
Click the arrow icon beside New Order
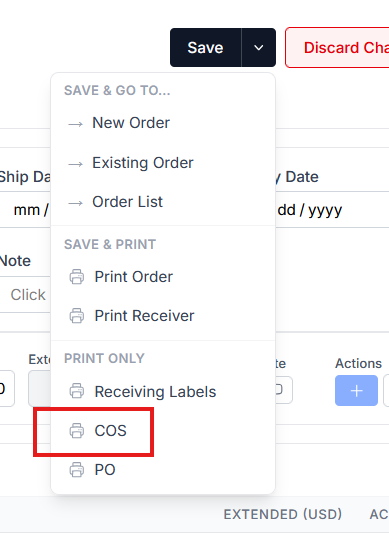76,124
